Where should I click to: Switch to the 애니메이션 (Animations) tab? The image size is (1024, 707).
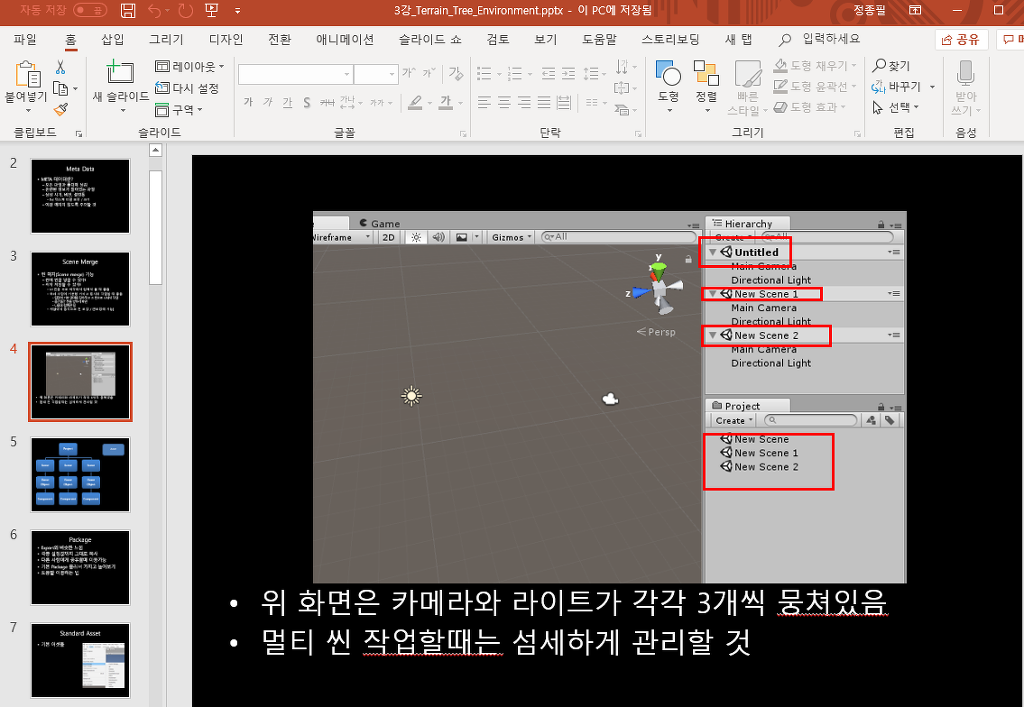point(345,40)
